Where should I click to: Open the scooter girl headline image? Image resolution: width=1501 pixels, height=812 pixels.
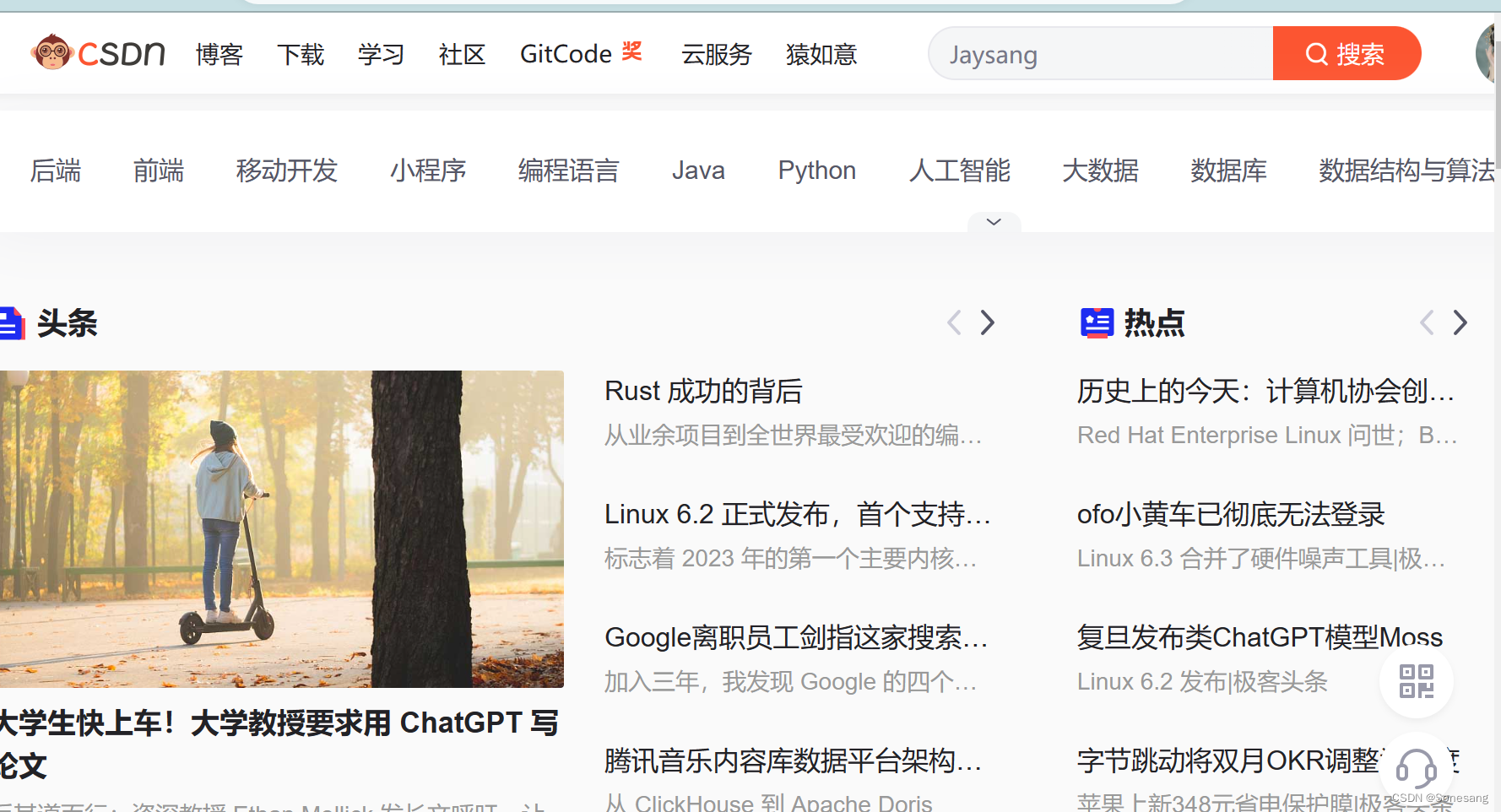pyautogui.click(x=282, y=529)
